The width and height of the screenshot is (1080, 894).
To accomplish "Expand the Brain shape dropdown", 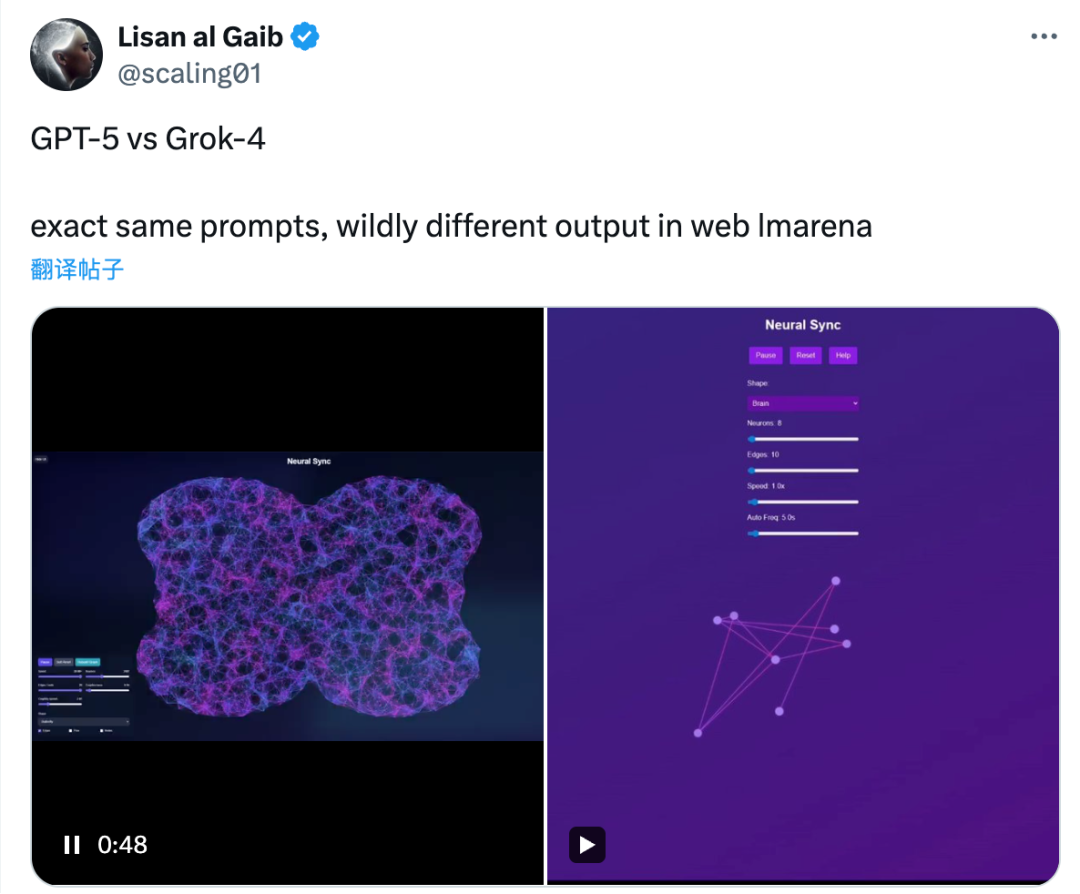I will (803, 404).
